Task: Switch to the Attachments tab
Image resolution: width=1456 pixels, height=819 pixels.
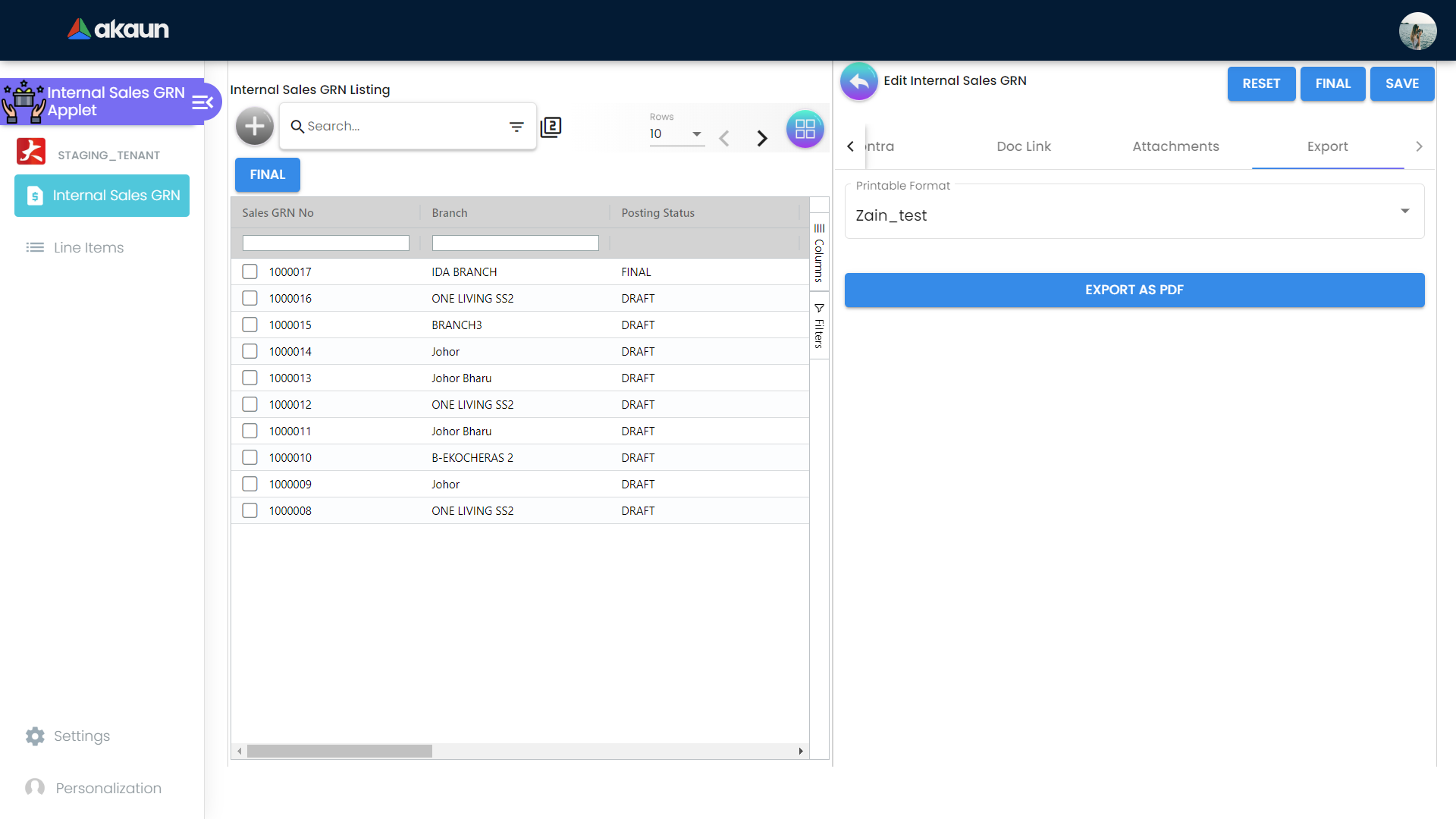Action: (x=1175, y=146)
